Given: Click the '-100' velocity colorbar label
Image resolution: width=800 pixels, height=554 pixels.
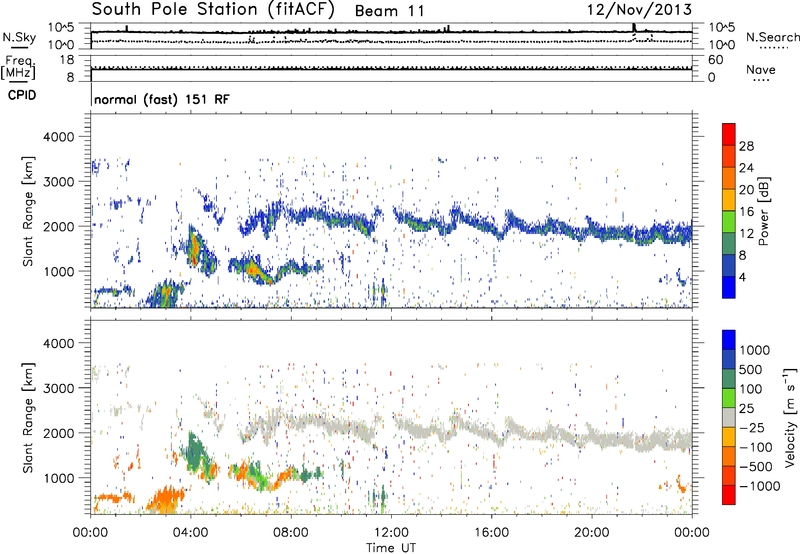Looking at the screenshot, I should (756, 447).
